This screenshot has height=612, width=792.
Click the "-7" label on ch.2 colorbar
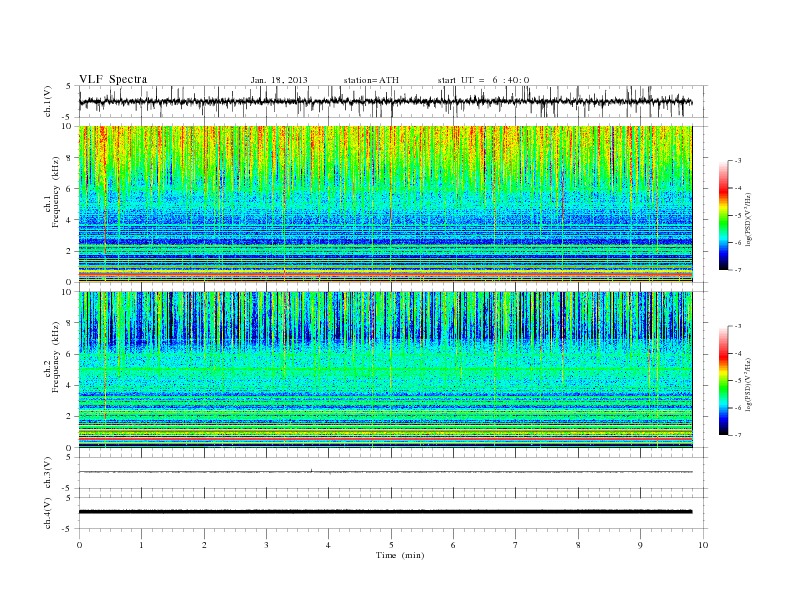coord(738,435)
